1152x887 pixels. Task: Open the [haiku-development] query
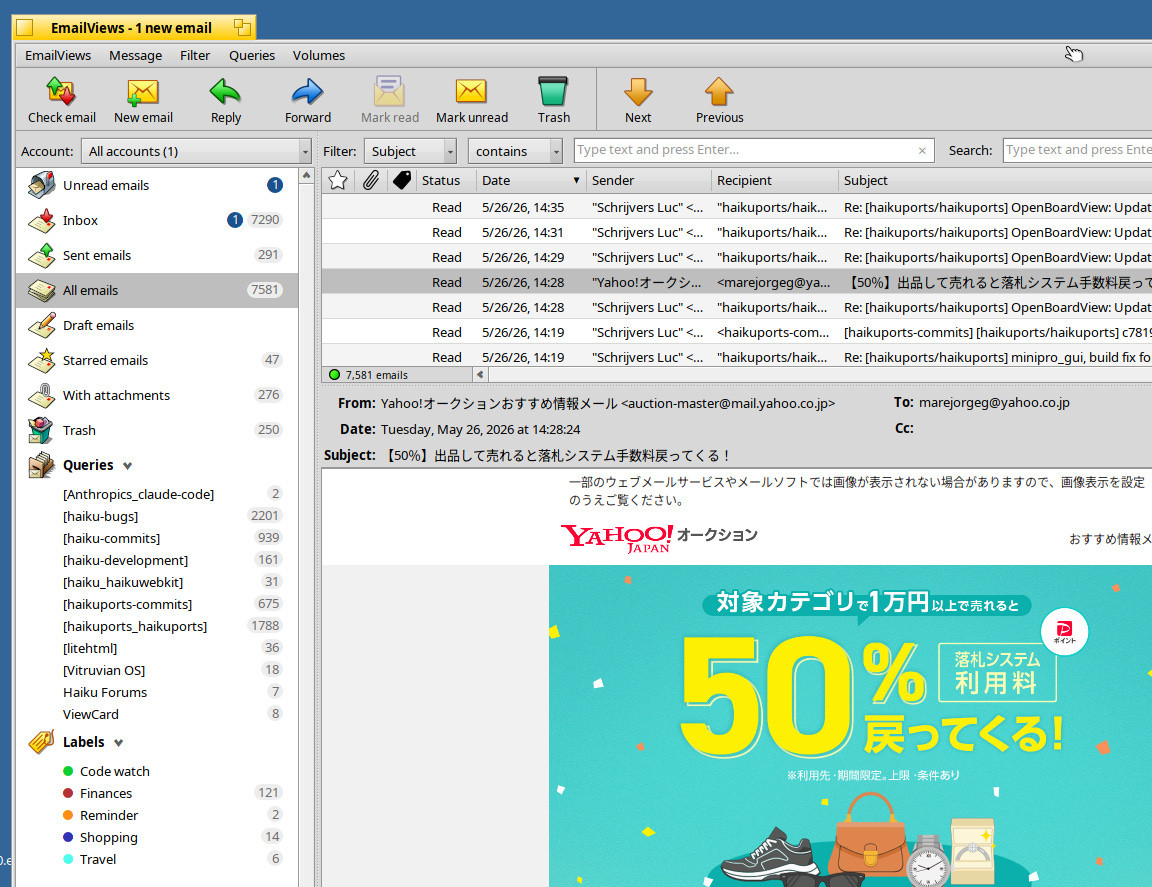coord(157,560)
